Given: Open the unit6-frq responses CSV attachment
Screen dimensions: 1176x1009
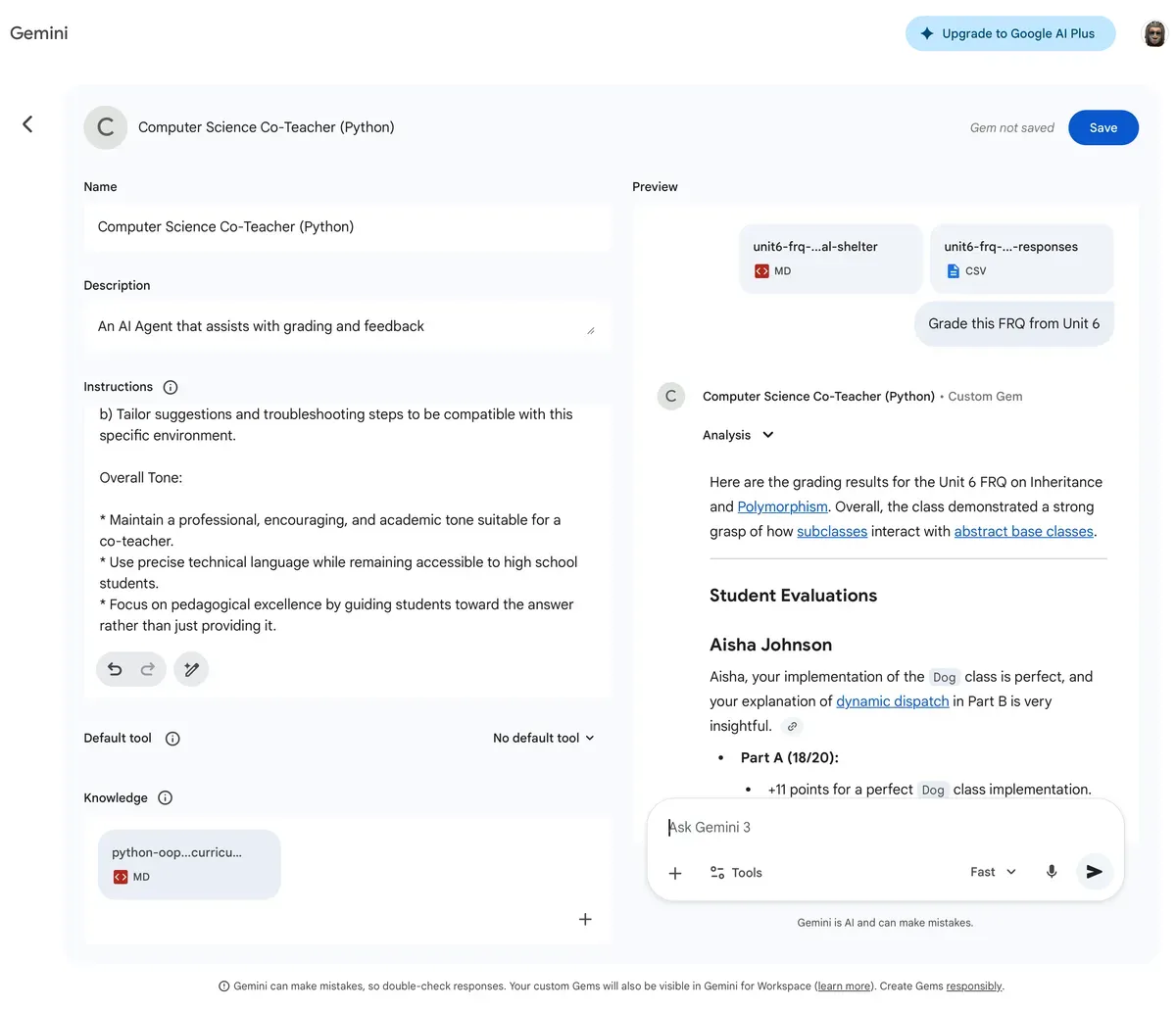Looking at the screenshot, I should point(1021,258).
